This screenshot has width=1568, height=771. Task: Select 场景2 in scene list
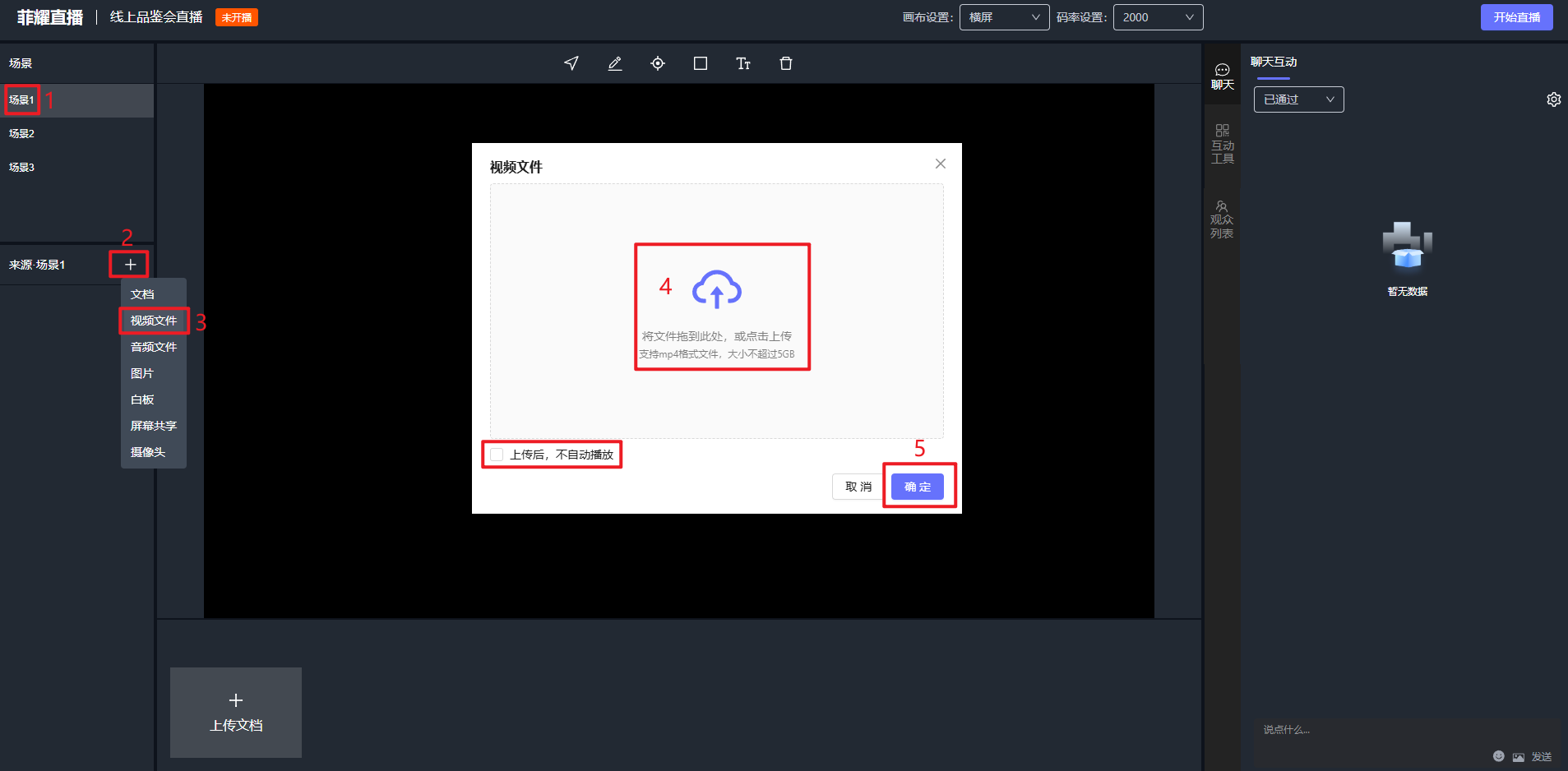pos(22,133)
